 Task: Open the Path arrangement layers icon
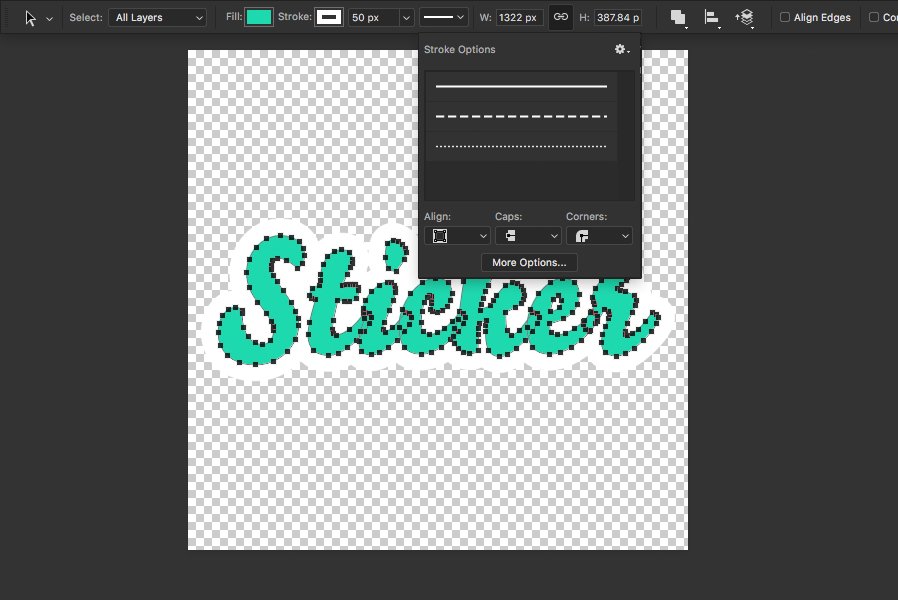(x=745, y=18)
